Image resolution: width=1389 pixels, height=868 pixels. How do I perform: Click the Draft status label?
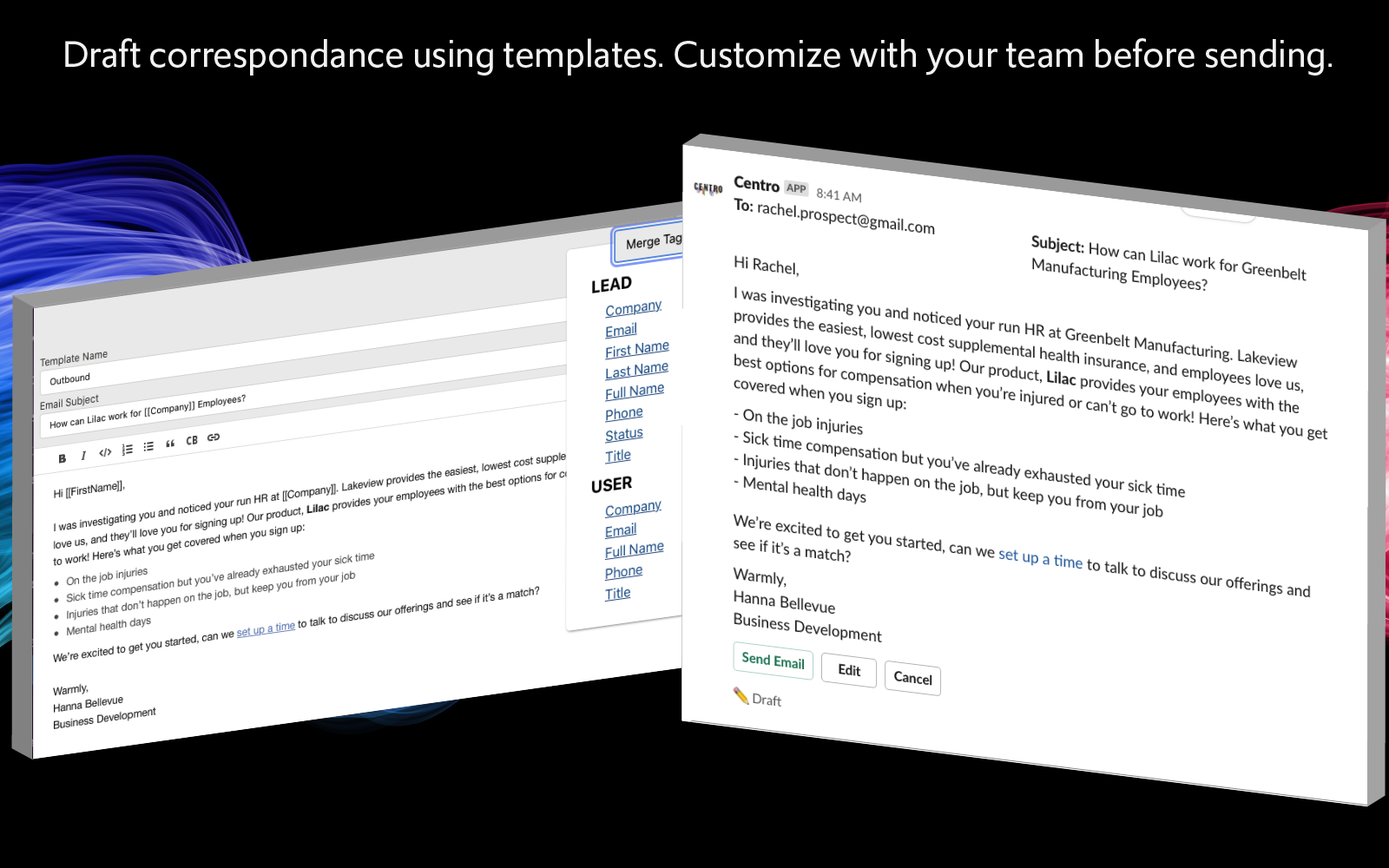(x=767, y=700)
